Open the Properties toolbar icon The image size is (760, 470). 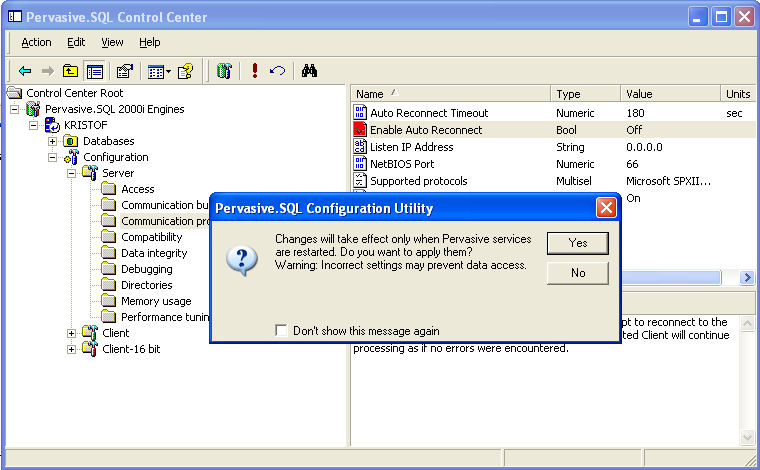click(125, 71)
